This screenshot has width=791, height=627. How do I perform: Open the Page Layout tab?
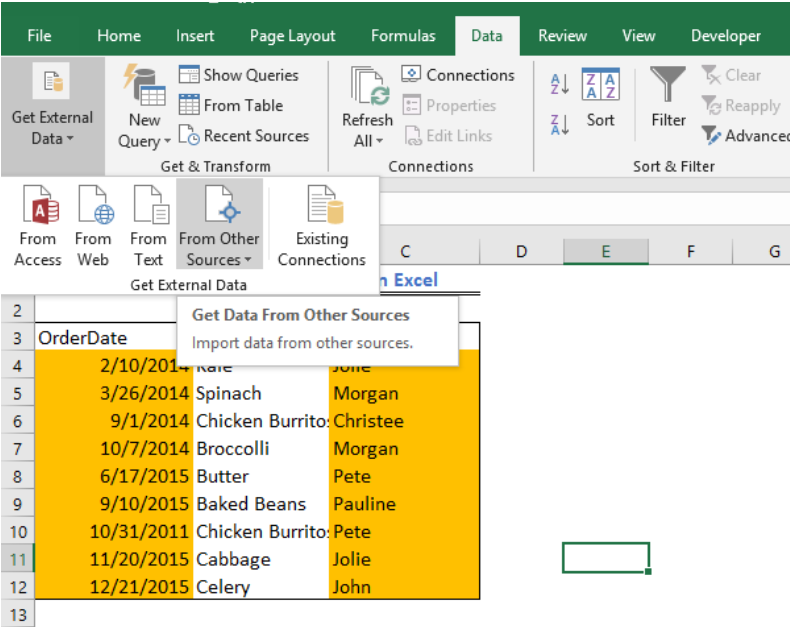[292, 36]
